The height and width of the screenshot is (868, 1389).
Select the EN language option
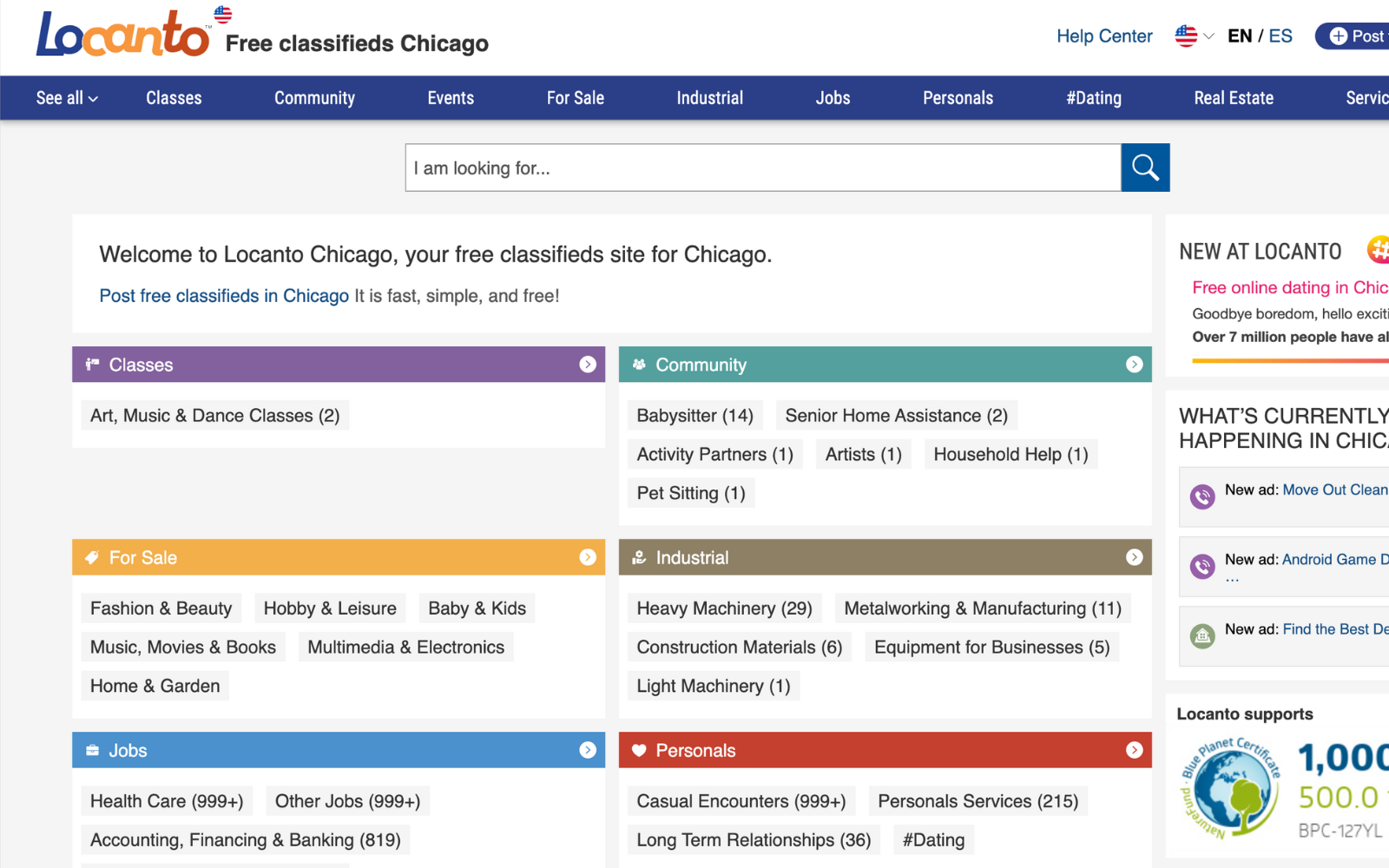click(x=1240, y=36)
